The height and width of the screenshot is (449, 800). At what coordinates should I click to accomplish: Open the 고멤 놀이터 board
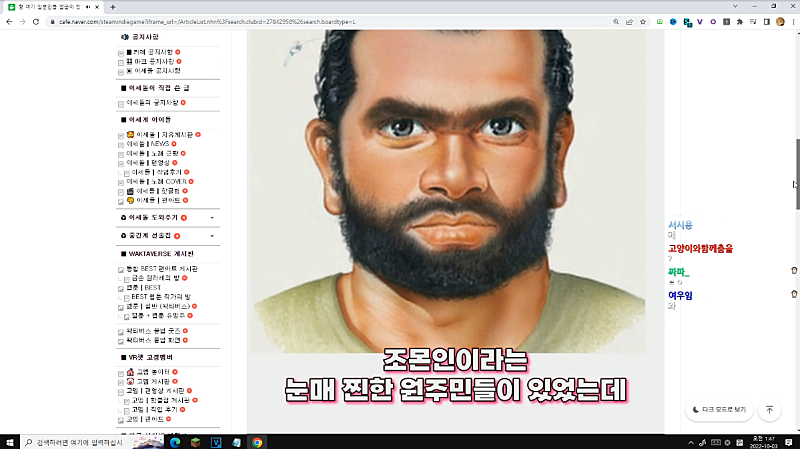coord(153,372)
